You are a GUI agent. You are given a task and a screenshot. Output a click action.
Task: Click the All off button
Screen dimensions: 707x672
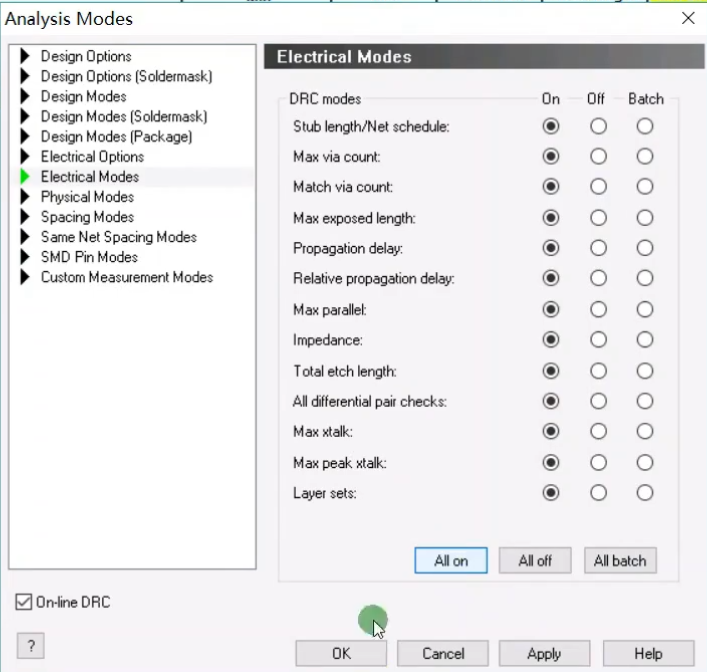coord(535,561)
